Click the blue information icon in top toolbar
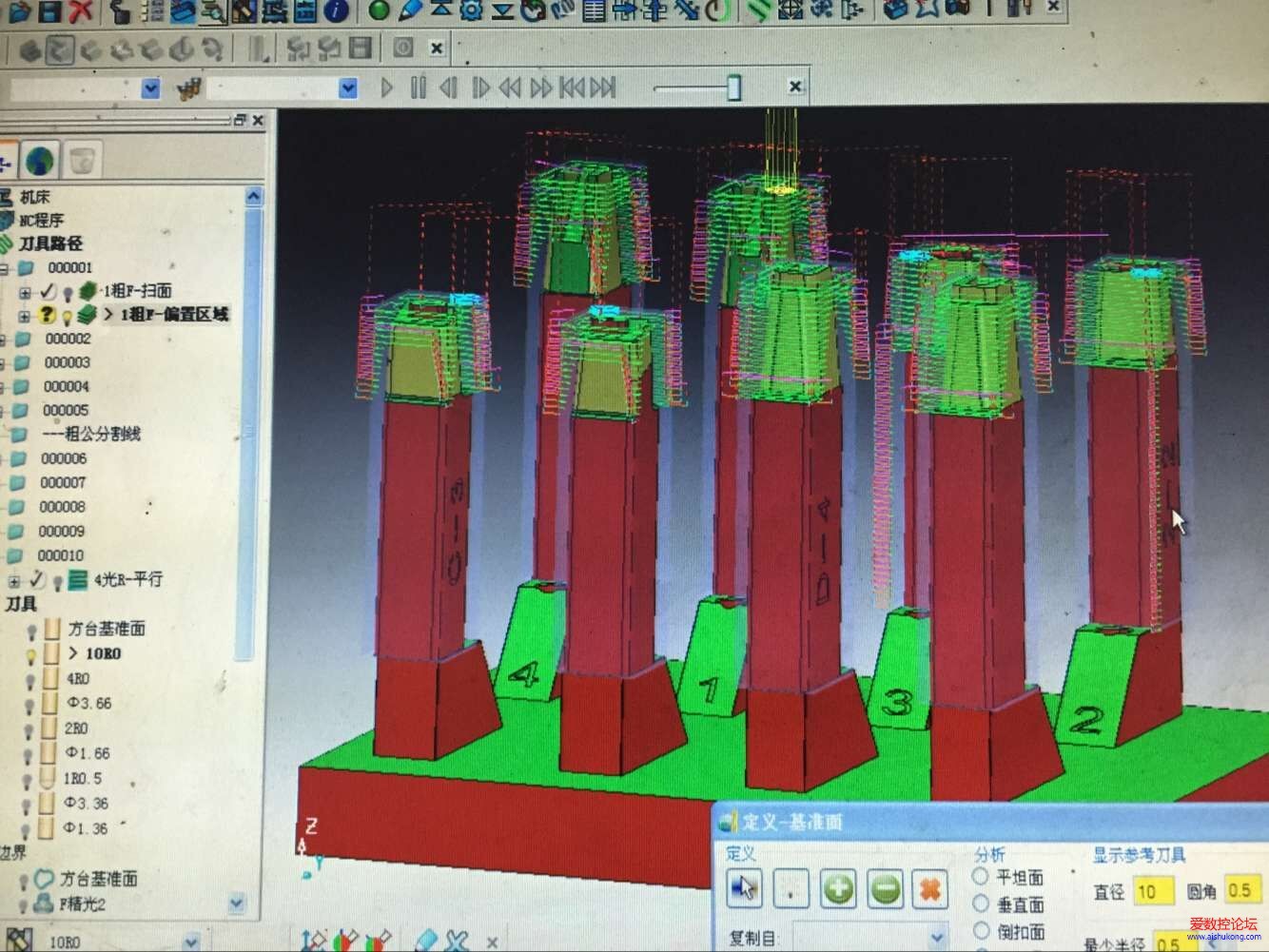 pos(335,10)
